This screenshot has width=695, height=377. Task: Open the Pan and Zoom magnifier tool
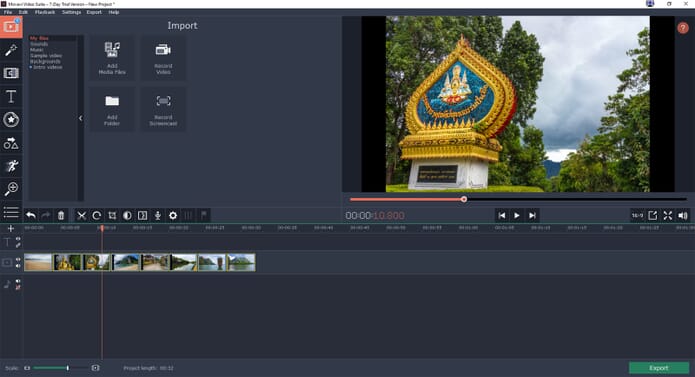point(11,189)
